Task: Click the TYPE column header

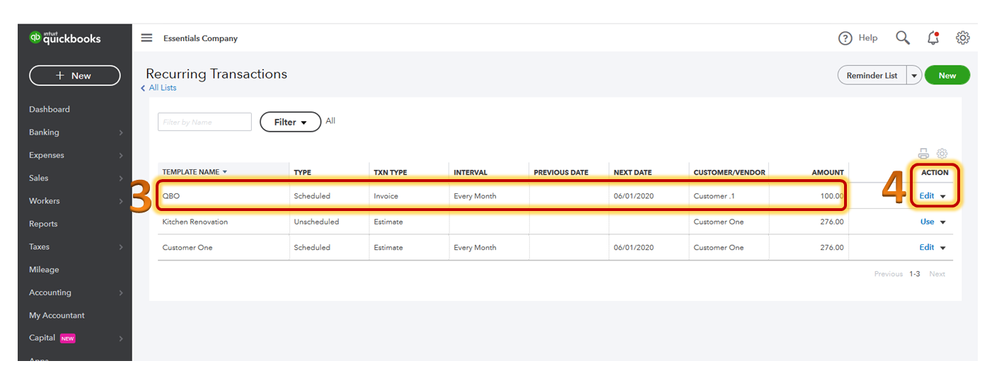Action: click(302, 173)
